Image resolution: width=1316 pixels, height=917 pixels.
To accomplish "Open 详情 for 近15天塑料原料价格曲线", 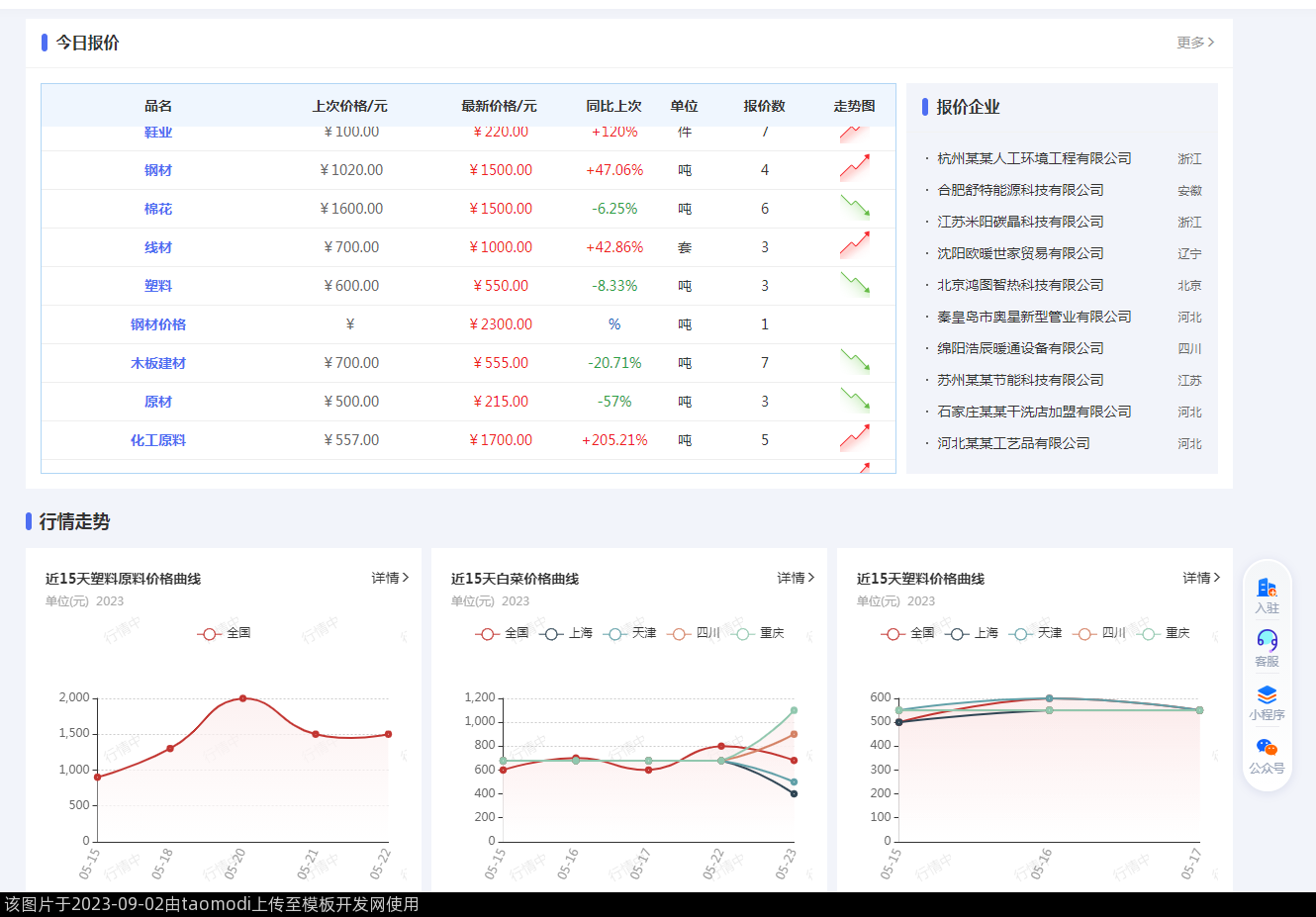I will 390,578.
